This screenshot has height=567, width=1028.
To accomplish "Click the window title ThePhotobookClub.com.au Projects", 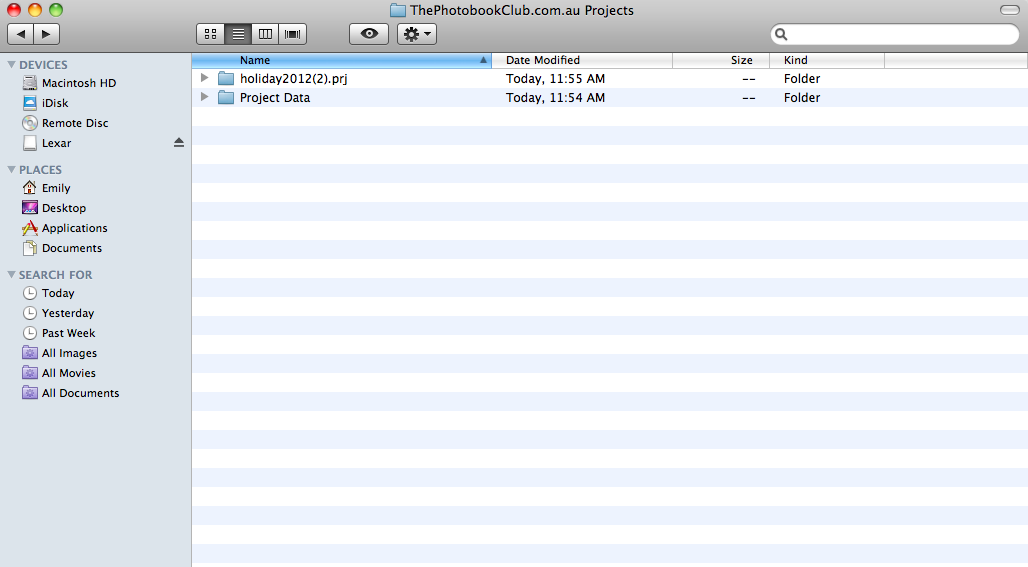I will tap(522, 10).
